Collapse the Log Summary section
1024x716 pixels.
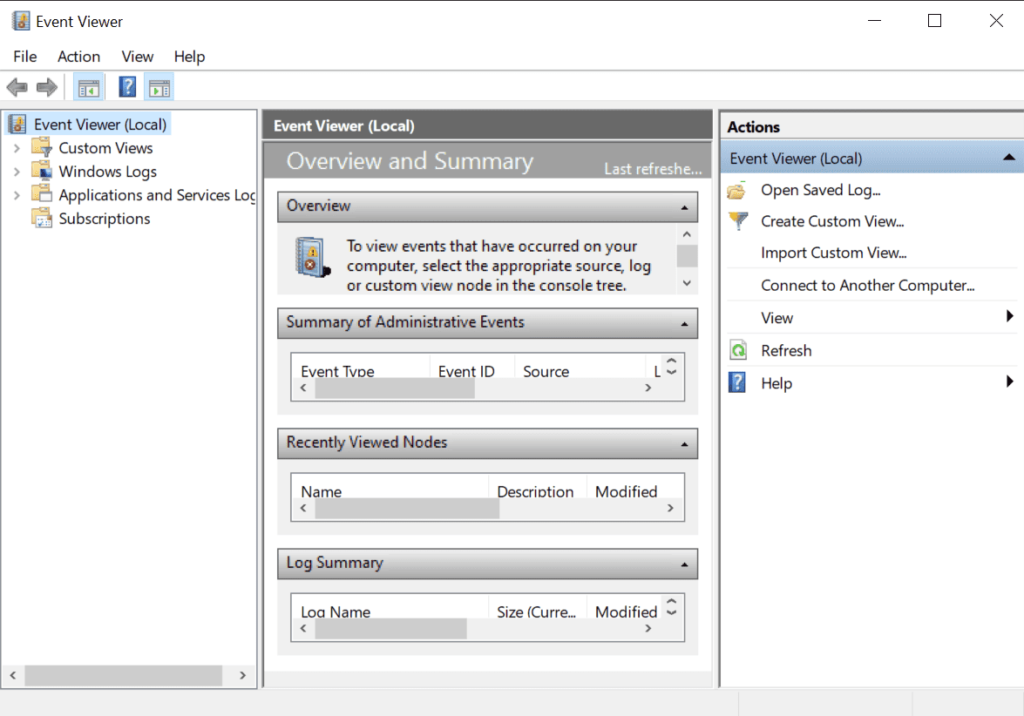(x=684, y=564)
